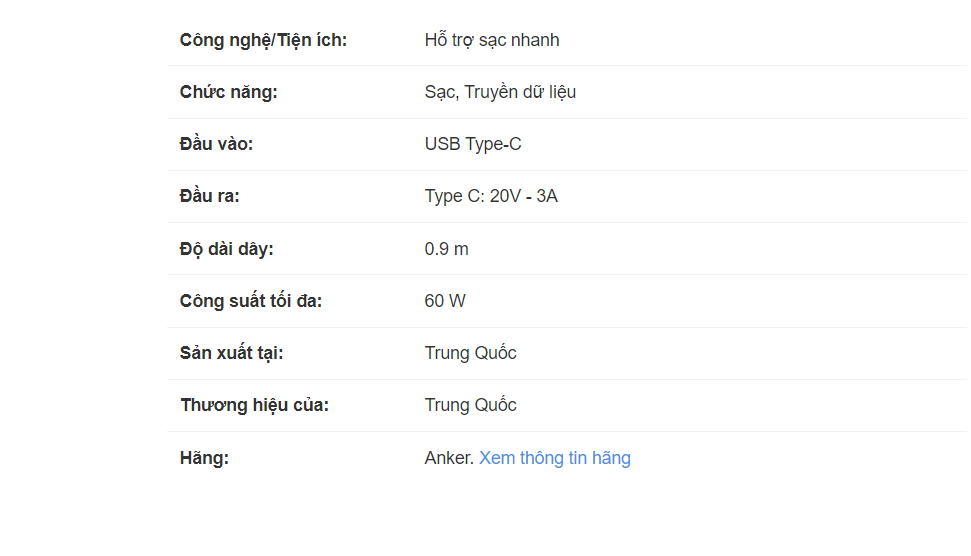Viewport: 971px width, 556px height.
Task: Click the Anker brand name text
Action: click(448, 458)
